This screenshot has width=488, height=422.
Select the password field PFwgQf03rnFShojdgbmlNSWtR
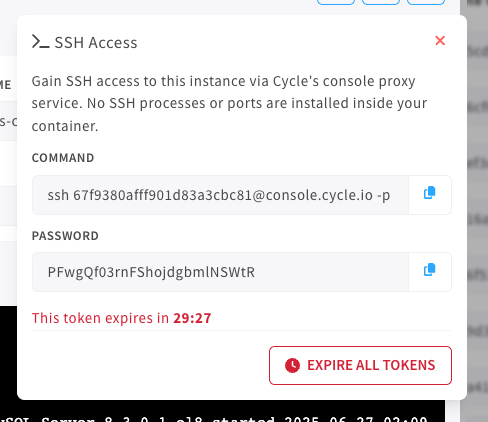(220, 272)
